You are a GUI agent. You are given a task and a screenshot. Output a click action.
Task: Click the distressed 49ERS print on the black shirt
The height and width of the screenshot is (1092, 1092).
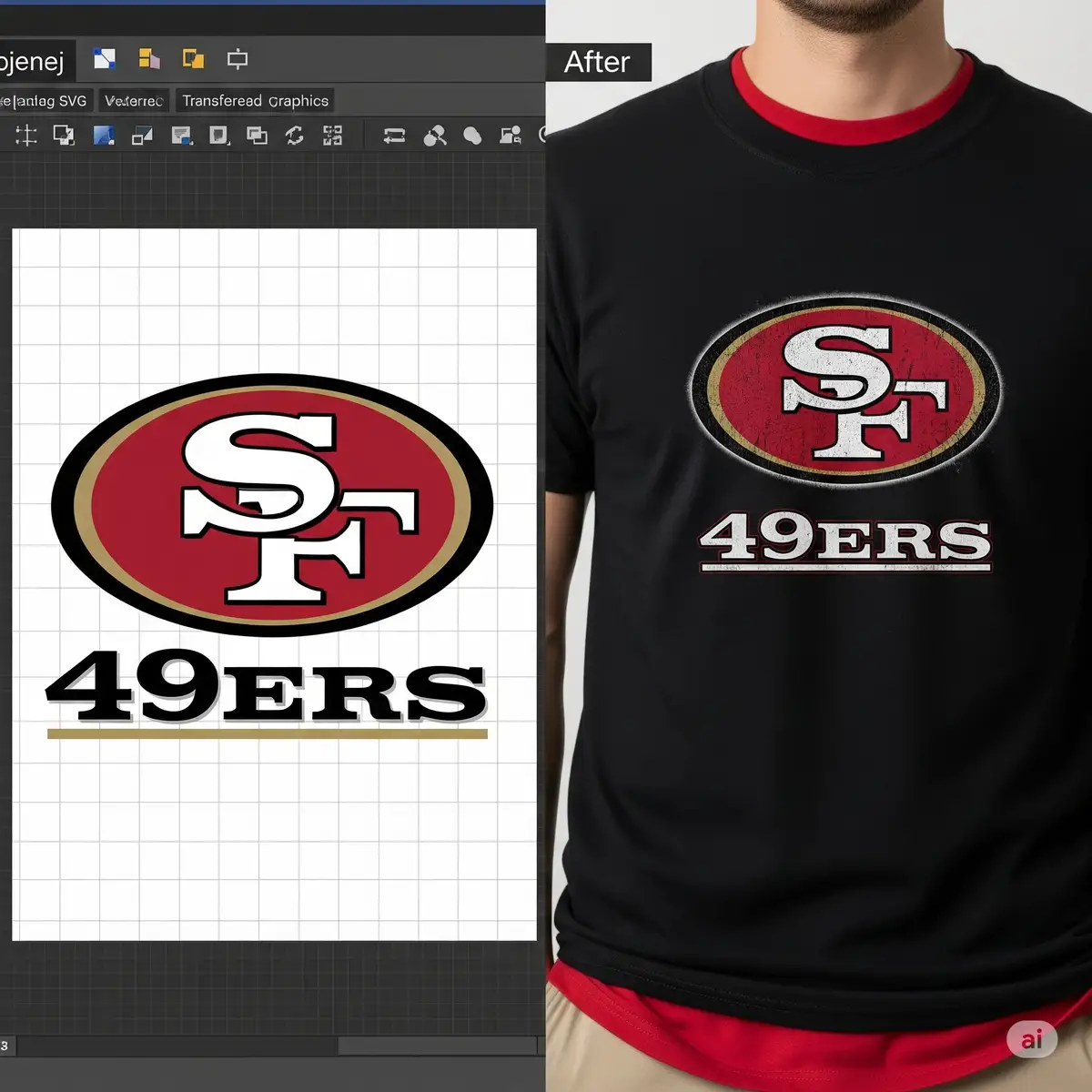coord(845,541)
